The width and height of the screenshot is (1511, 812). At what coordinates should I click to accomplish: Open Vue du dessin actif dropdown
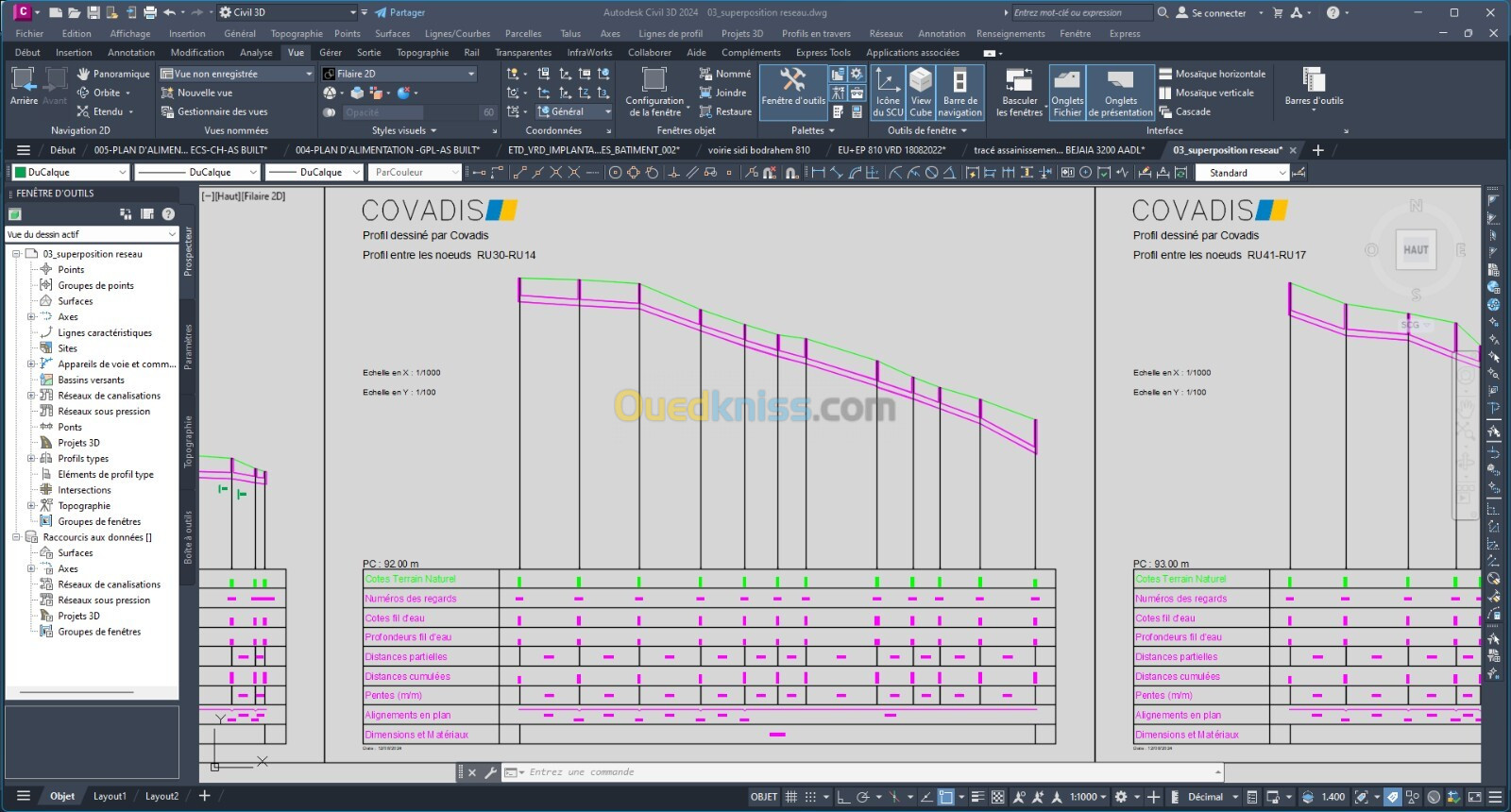click(92, 234)
